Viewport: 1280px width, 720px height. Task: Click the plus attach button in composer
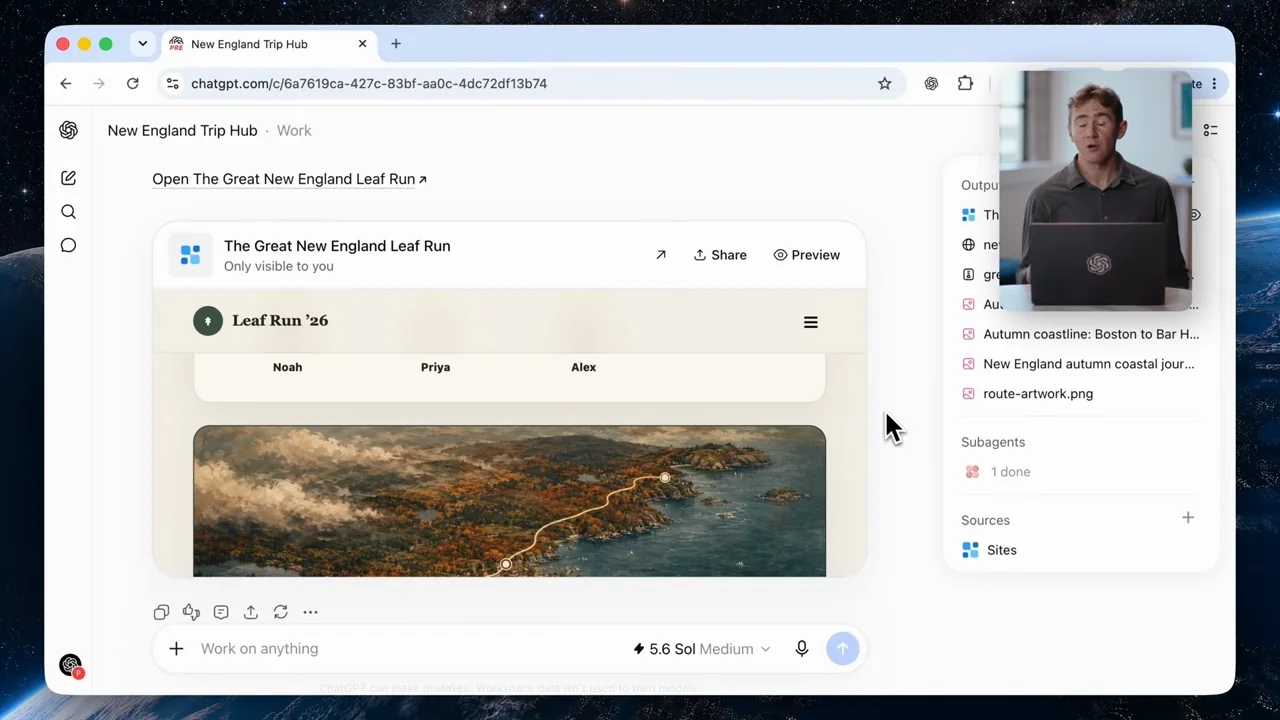click(x=176, y=649)
